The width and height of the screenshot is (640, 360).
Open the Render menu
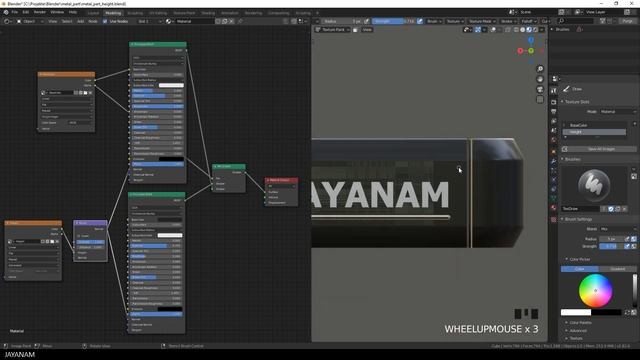(x=40, y=12)
